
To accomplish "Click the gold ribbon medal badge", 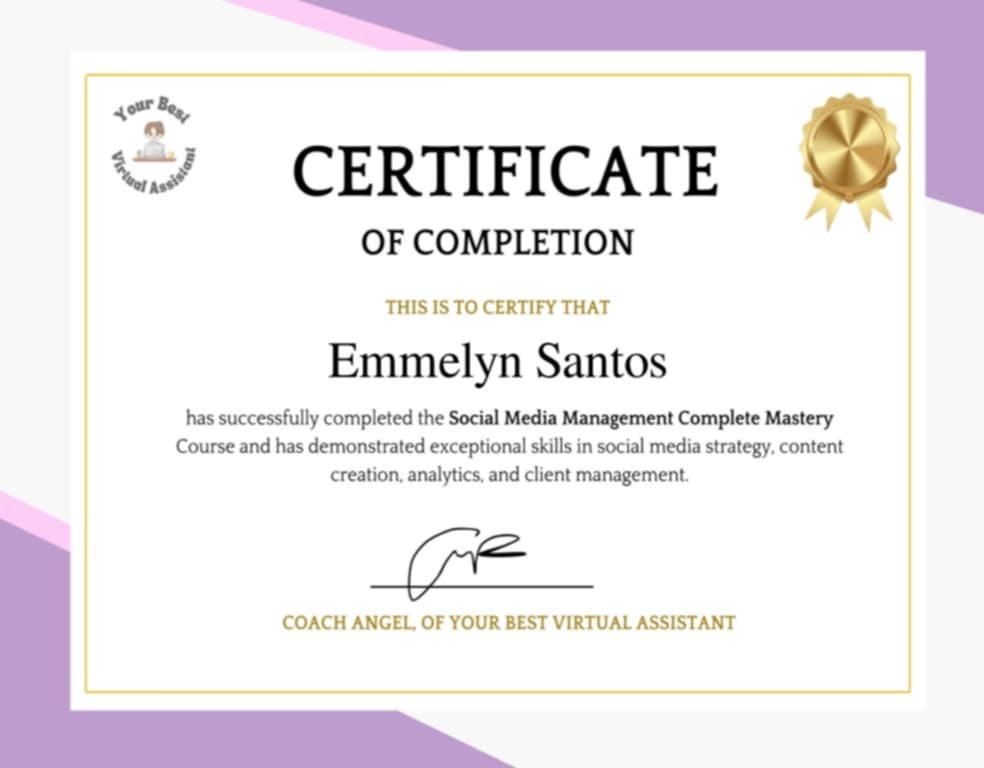I will (x=848, y=162).
